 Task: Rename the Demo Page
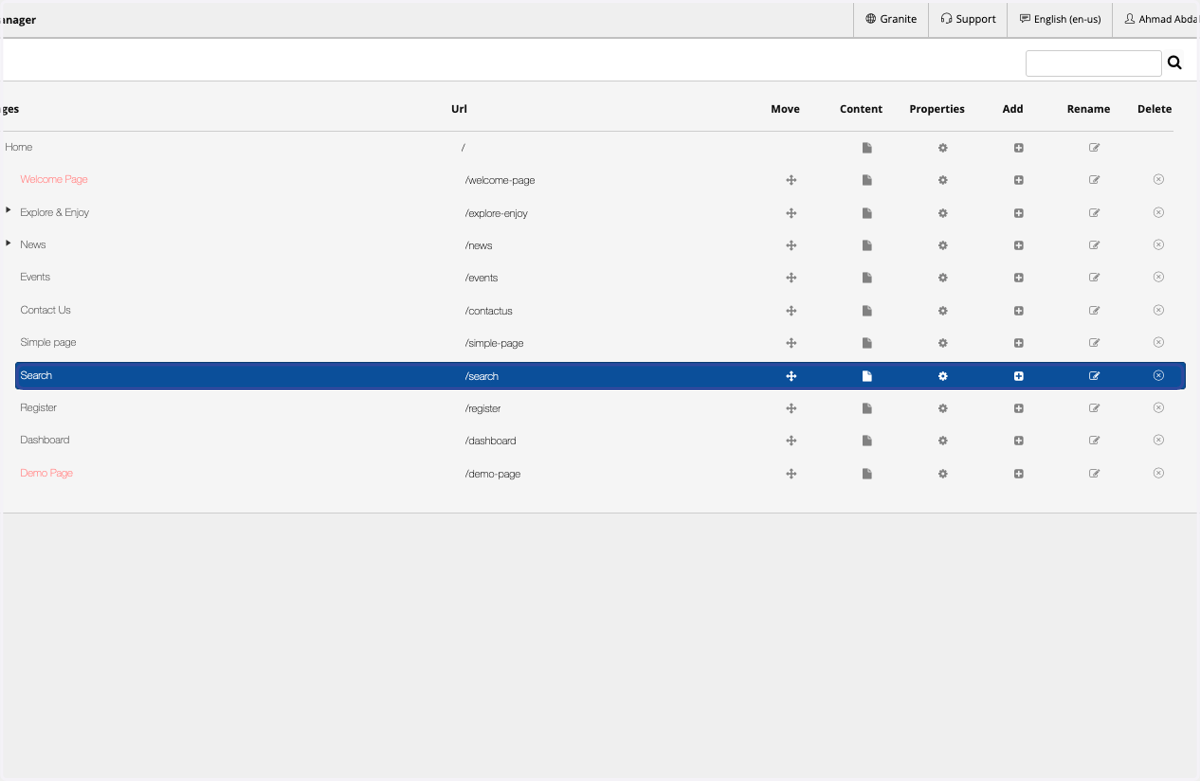(1094, 473)
